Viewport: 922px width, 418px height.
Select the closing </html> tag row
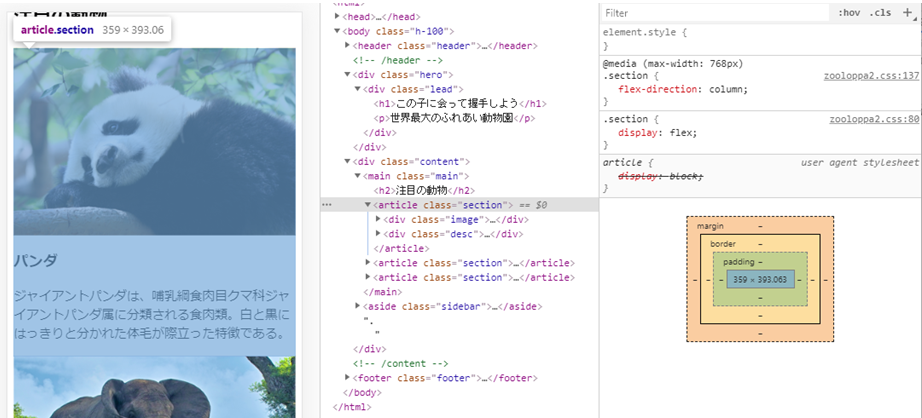click(352, 406)
